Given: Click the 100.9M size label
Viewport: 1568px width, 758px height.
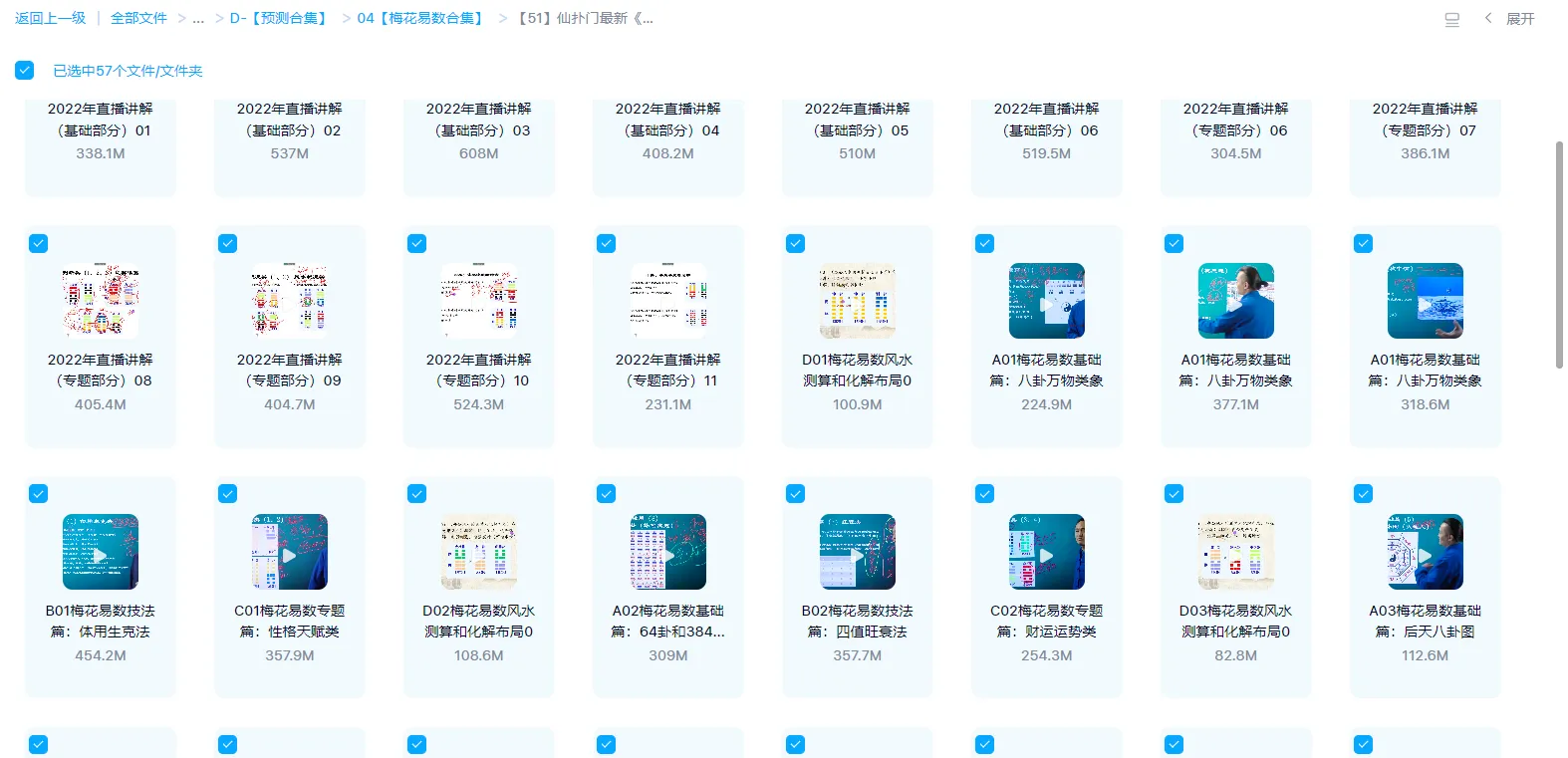Looking at the screenshot, I should [x=858, y=404].
